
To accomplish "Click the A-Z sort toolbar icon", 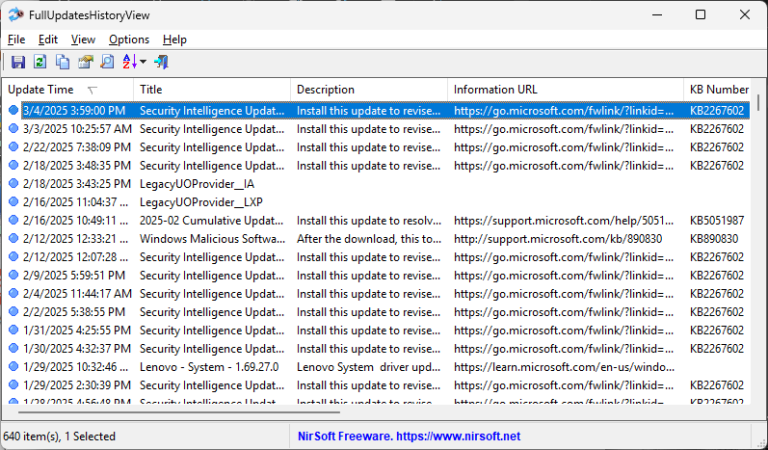I will 129,62.
